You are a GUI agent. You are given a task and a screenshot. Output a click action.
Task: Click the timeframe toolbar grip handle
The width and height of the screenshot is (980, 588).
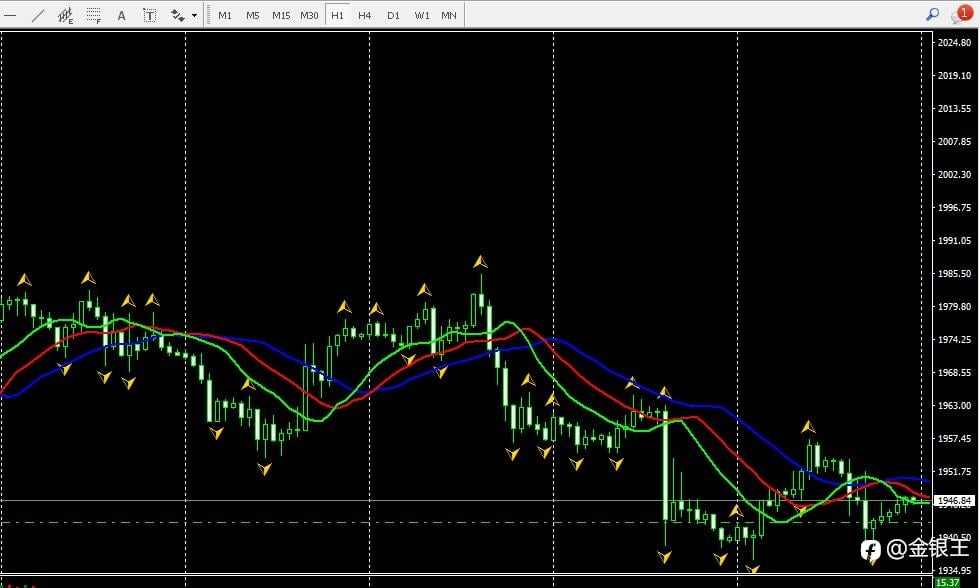[208, 16]
